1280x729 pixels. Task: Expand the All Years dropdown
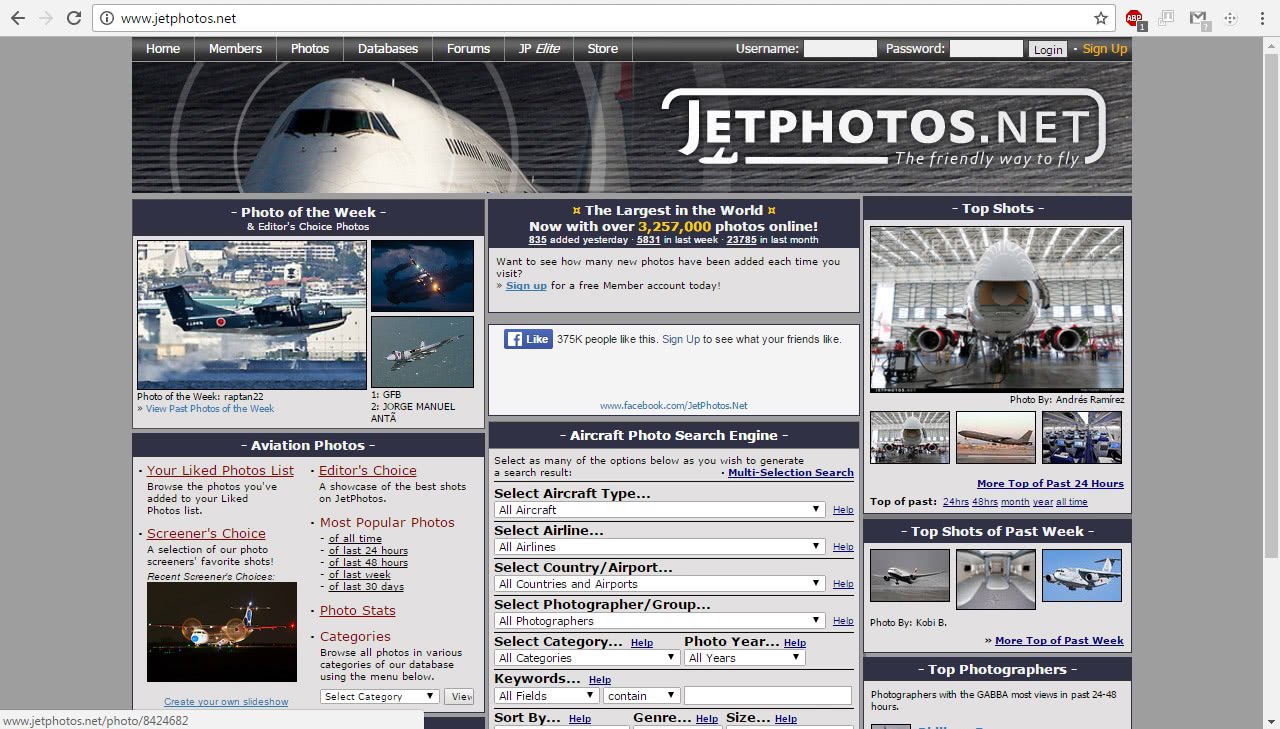744,658
